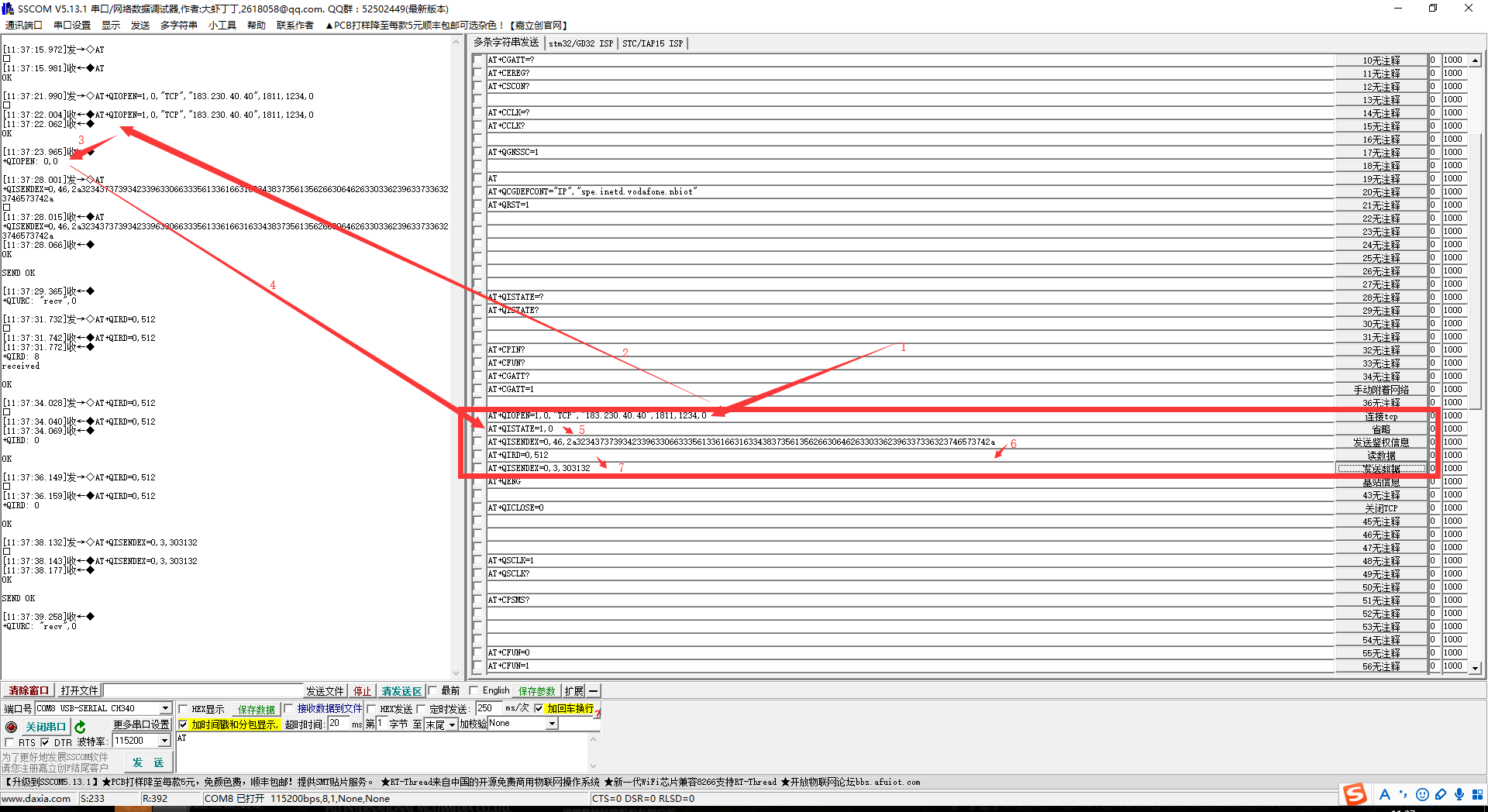The width and height of the screenshot is (1488, 812).
Task: Open the baud rate 115200 dropdown
Action: tap(164, 741)
